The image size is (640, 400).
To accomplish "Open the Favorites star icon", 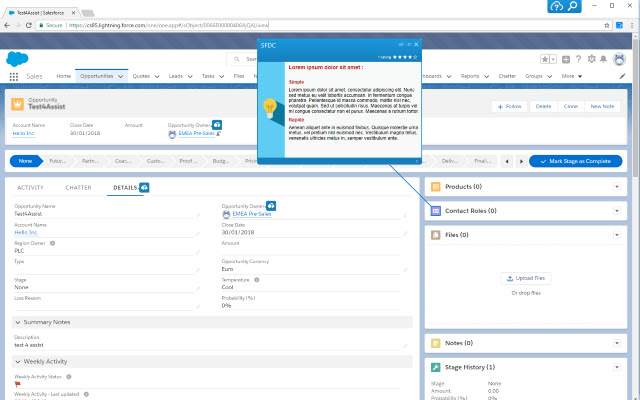I will pyautogui.click(x=545, y=59).
